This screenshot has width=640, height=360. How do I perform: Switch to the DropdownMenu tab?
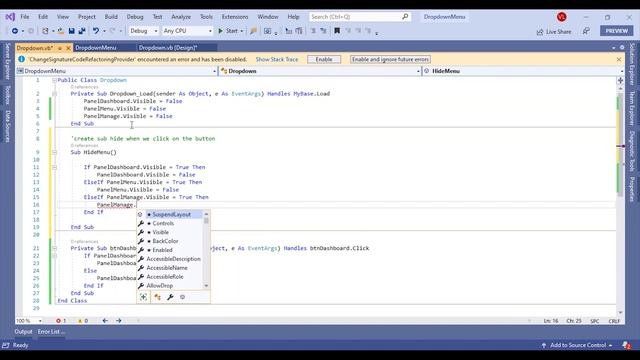(x=96, y=48)
